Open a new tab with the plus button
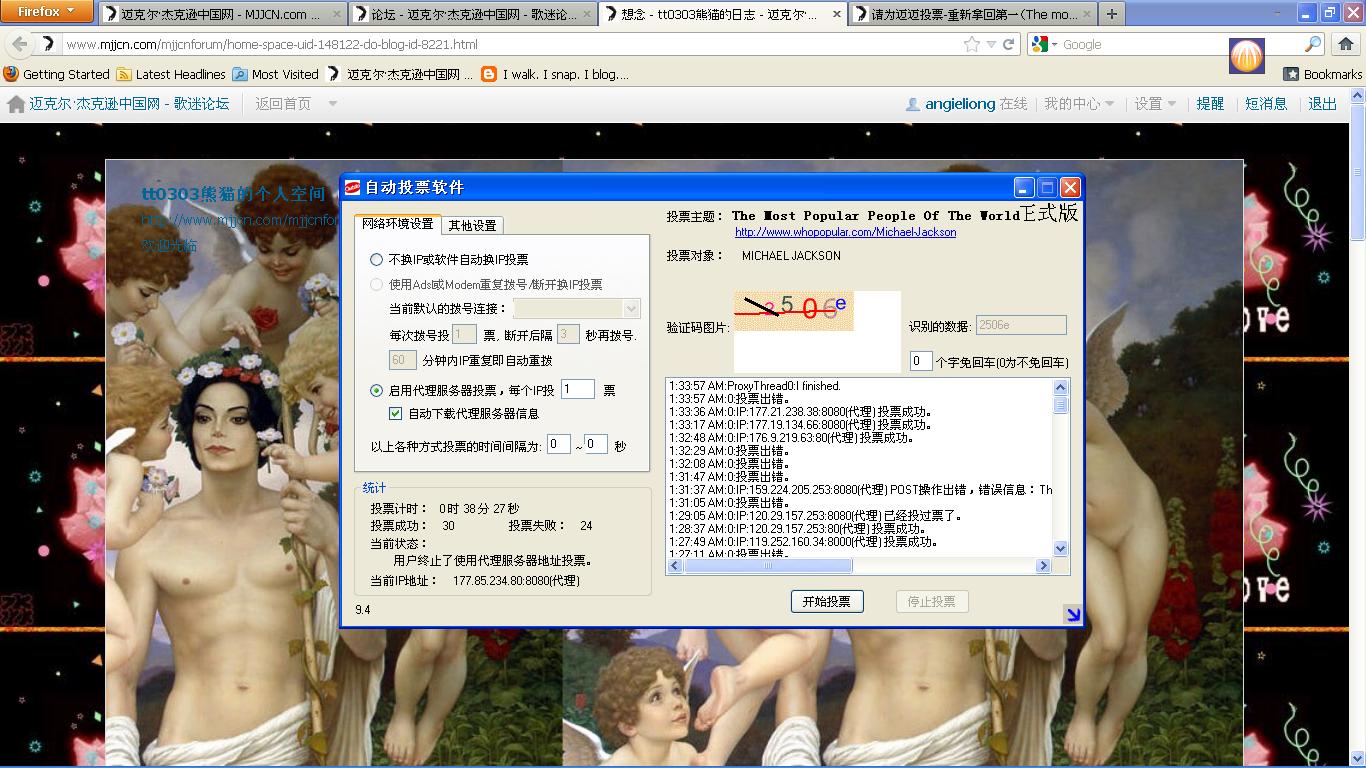Viewport: 1366px width, 768px height. point(1111,14)
